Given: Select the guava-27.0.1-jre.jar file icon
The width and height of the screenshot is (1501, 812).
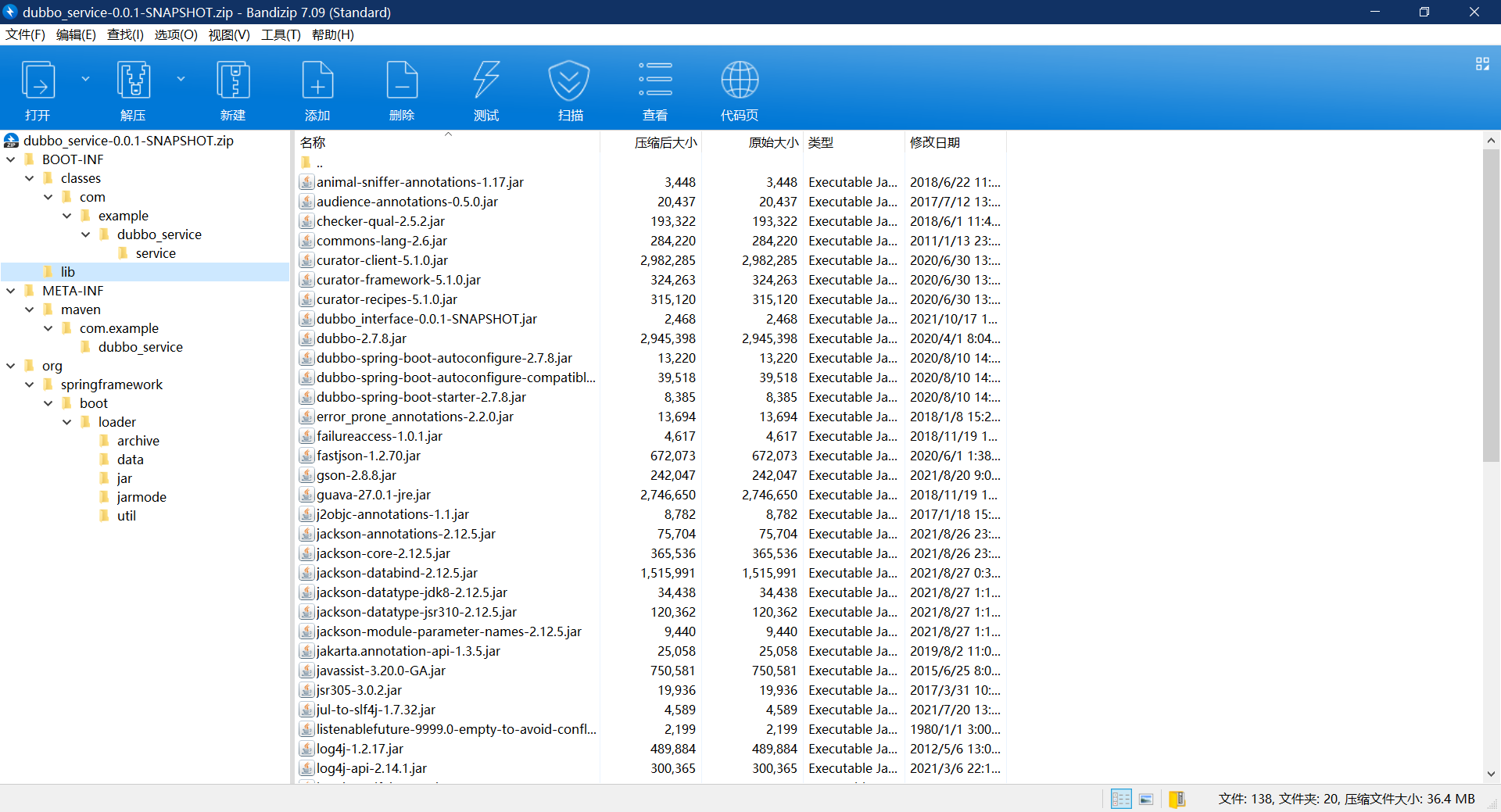Looking at the screenshot, I should 307,495.
